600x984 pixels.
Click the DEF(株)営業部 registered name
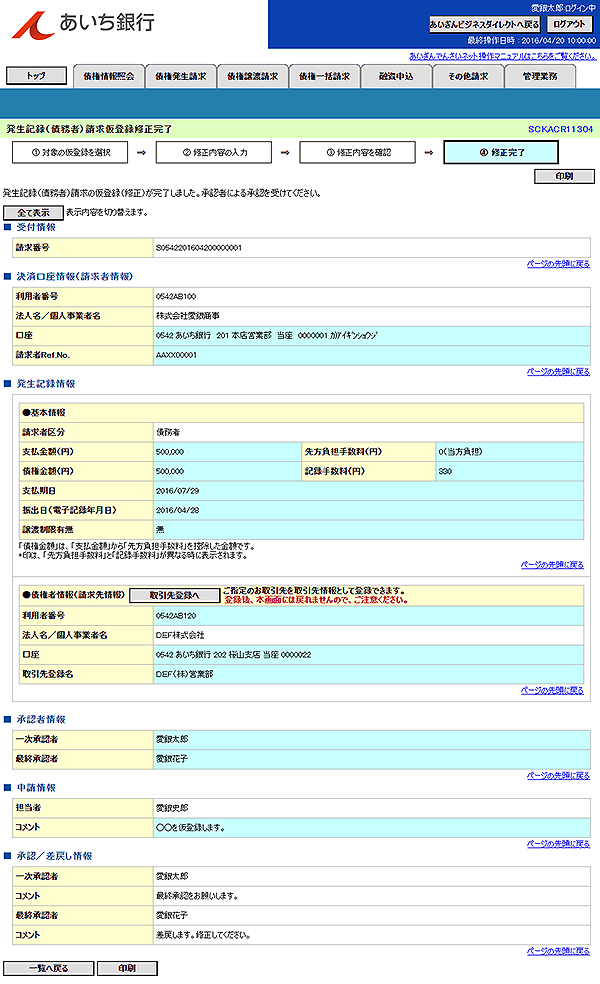point(185,674)
